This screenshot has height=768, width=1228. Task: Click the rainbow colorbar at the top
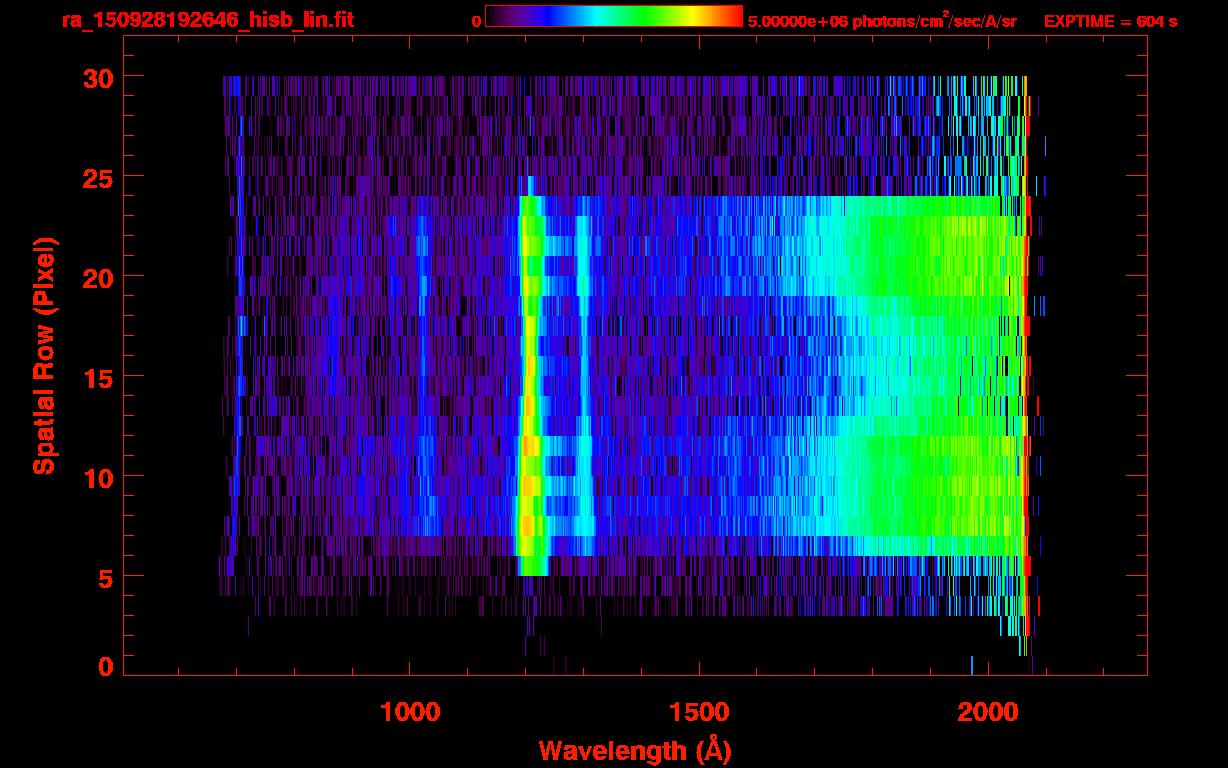coord(613,17)
